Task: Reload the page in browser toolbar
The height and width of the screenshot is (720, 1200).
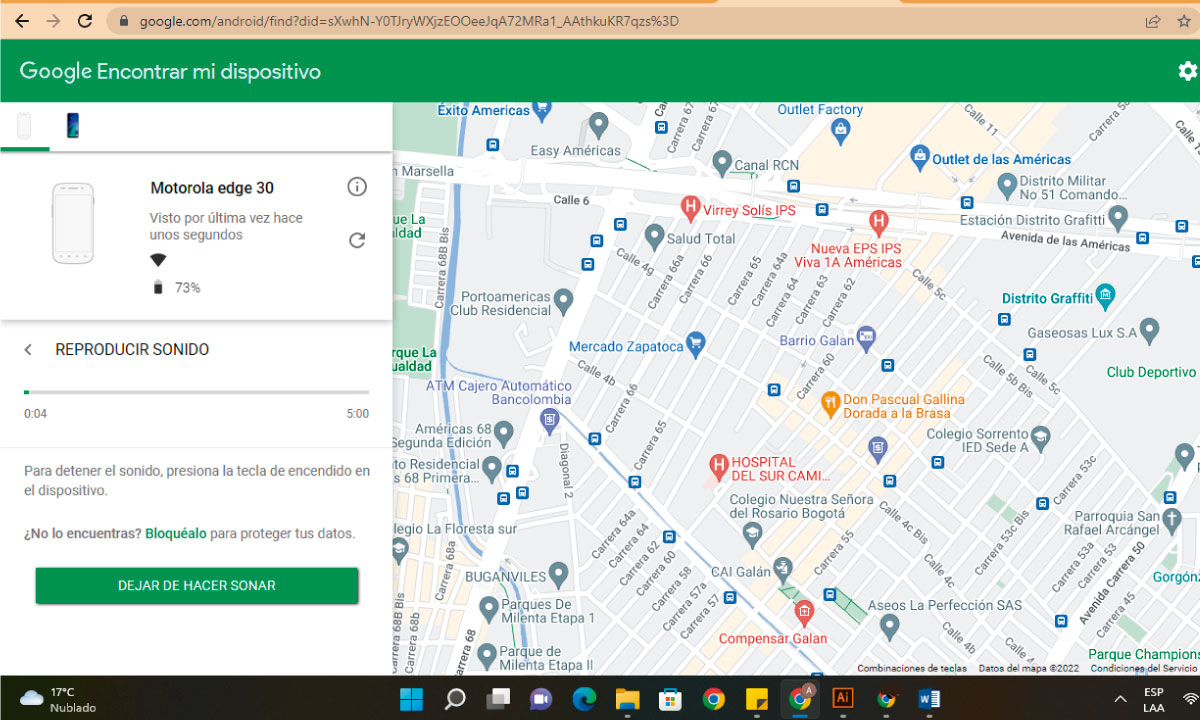Action: click(x=86, y=20)
